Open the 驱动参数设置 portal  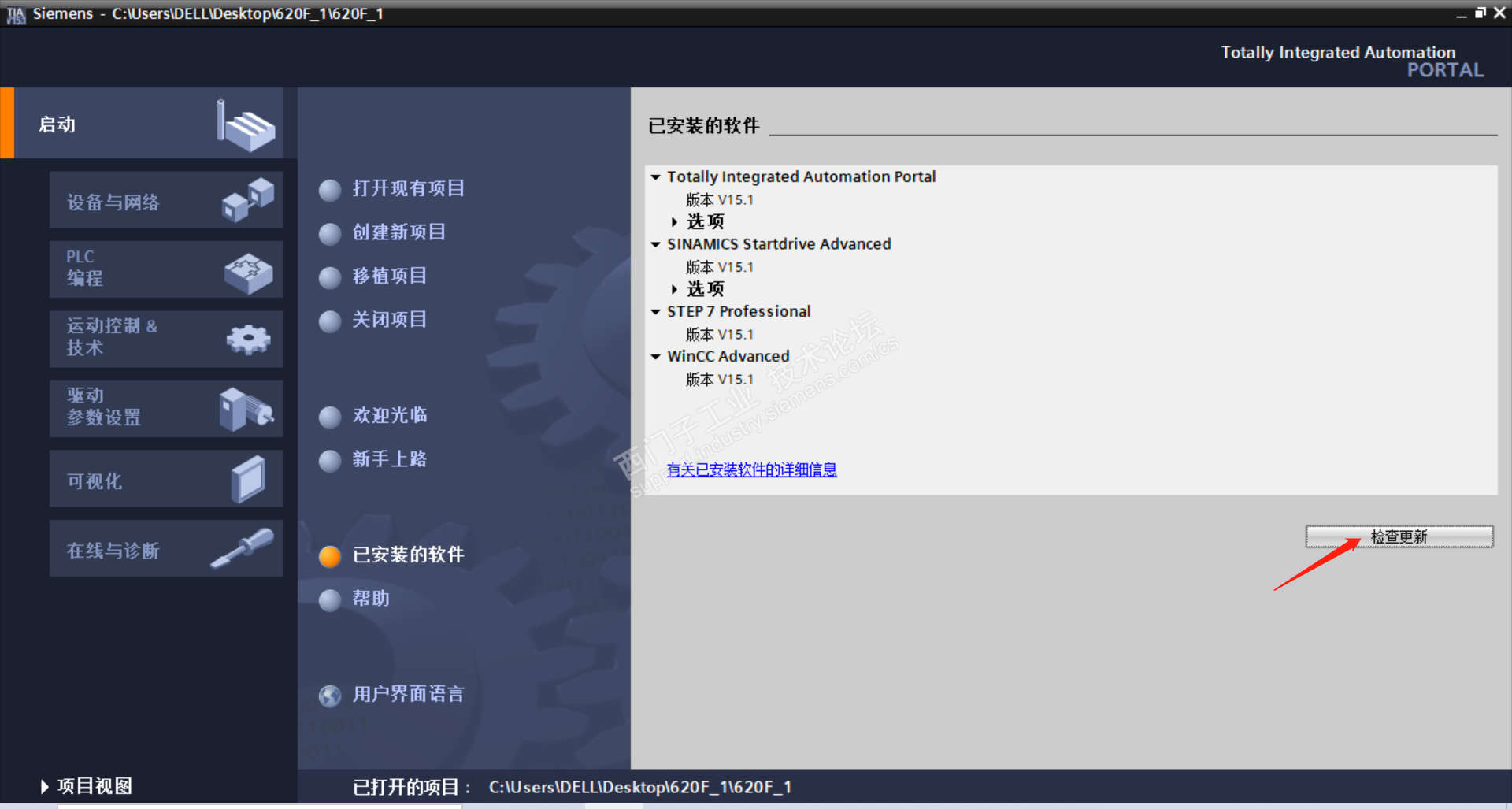tap(166, 409)
